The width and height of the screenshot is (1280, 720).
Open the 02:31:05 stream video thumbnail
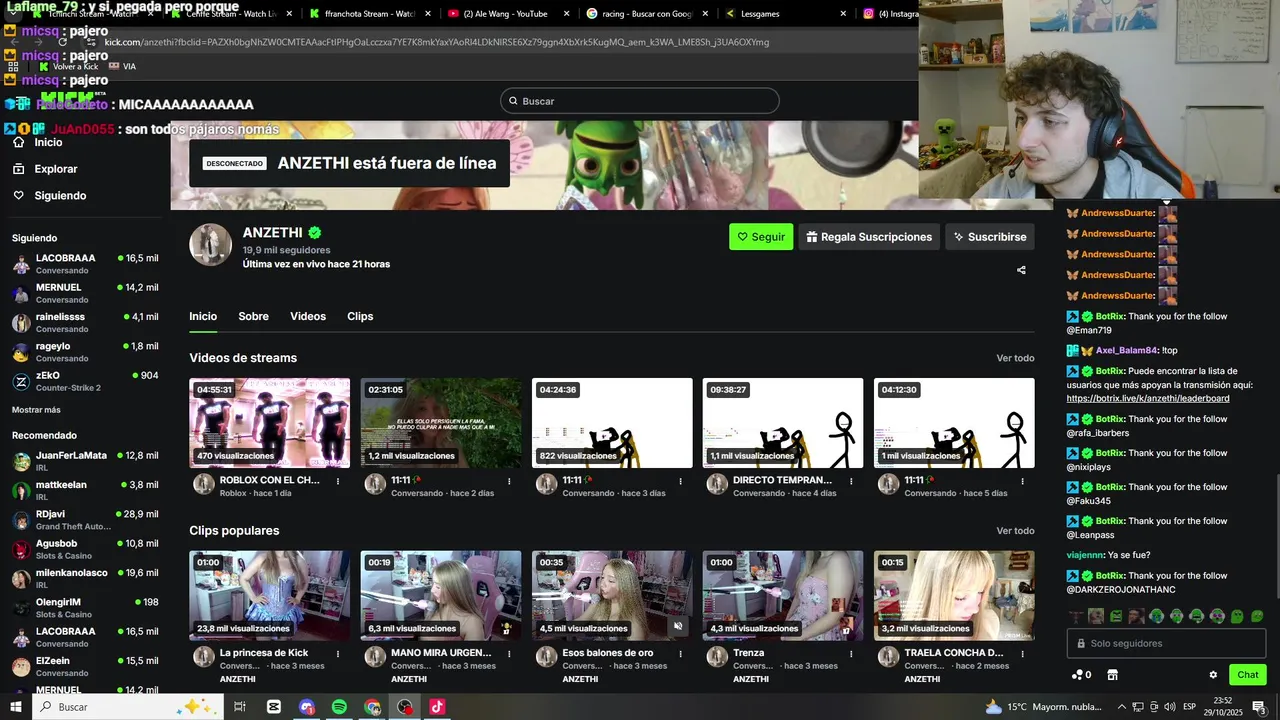pos(441,423)
